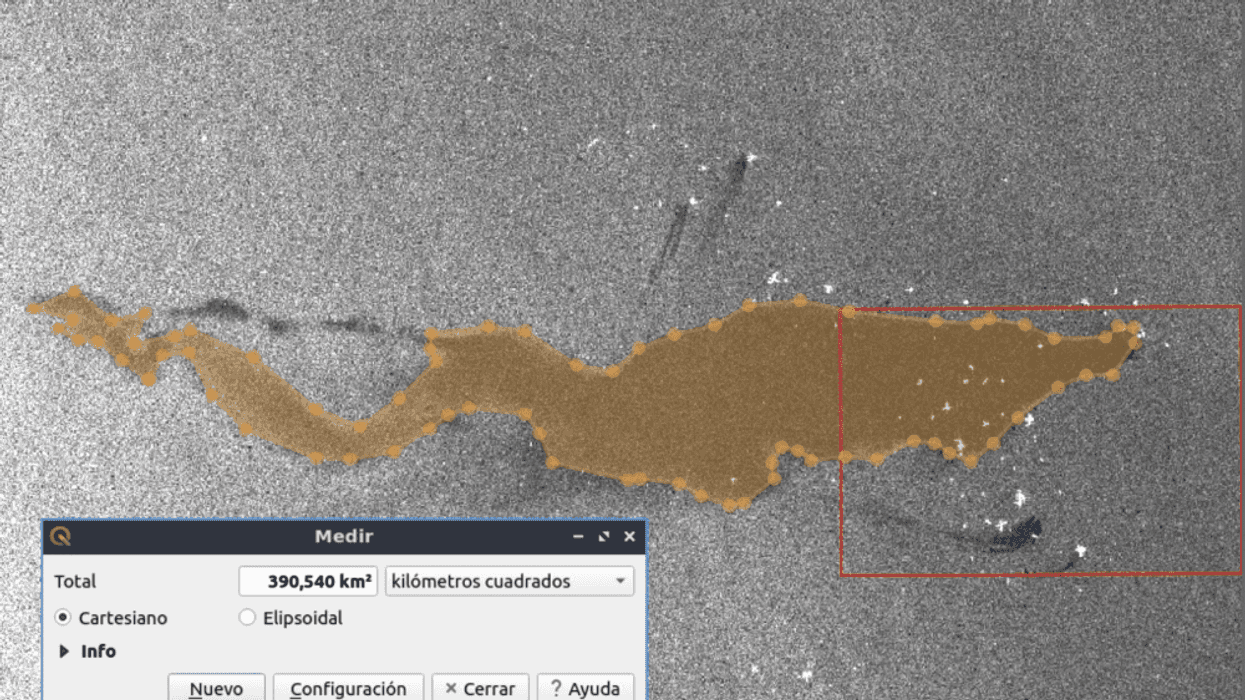The height and width of the screenshot is (700, 1245).
Task: Expand the Info section
Action: click(65, 651)
